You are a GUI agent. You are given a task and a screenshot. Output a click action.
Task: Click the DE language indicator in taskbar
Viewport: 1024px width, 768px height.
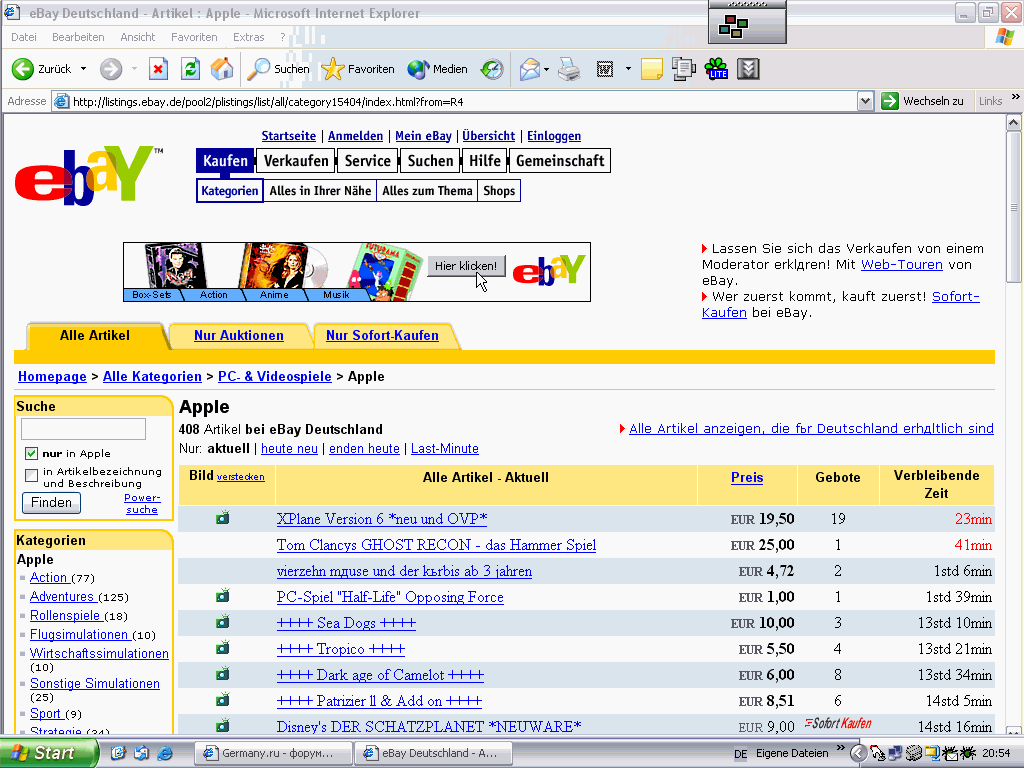(x=741, y=754)
